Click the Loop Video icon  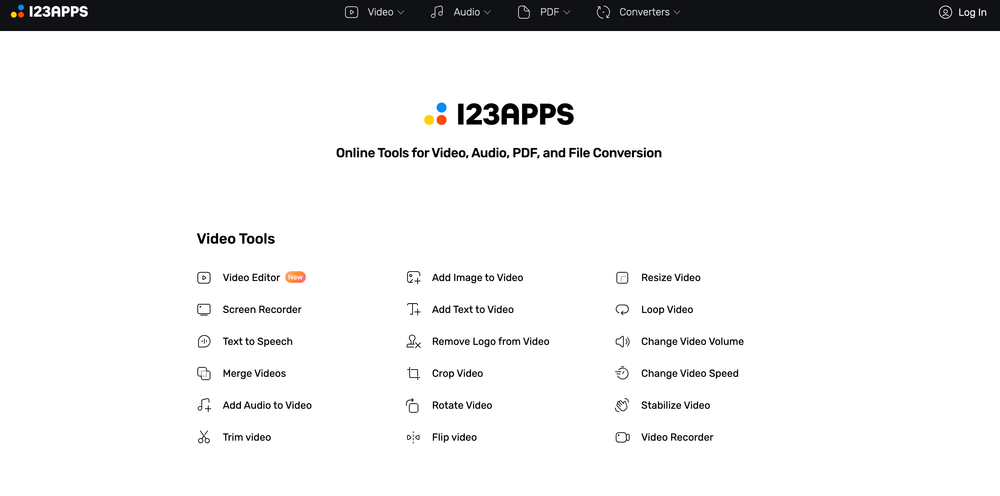622,310
